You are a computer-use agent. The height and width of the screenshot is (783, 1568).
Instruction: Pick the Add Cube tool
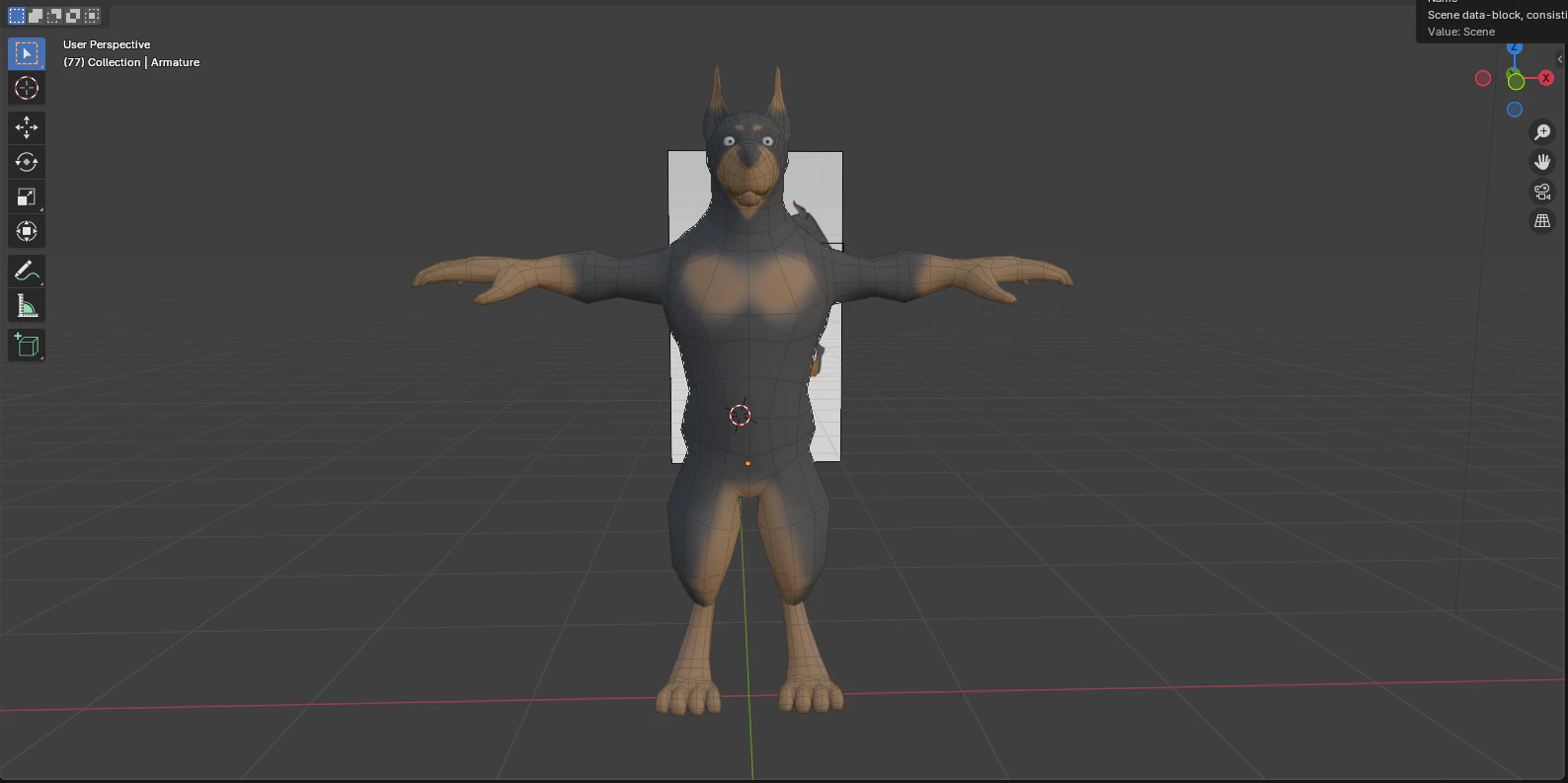pyautogui.click(x=27, y=345)
